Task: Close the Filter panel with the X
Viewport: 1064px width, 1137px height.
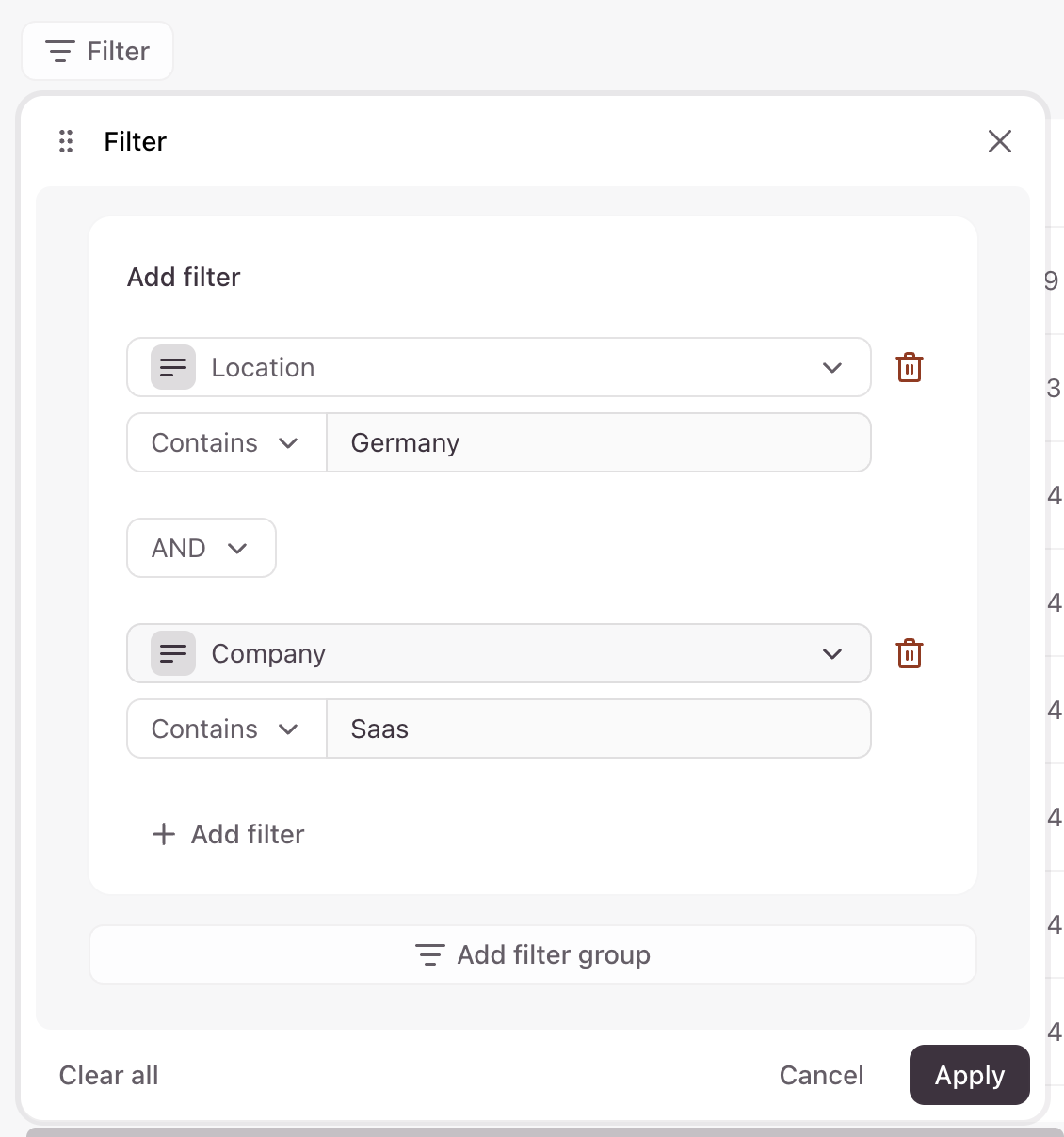Action: click(x=999, y=141)
